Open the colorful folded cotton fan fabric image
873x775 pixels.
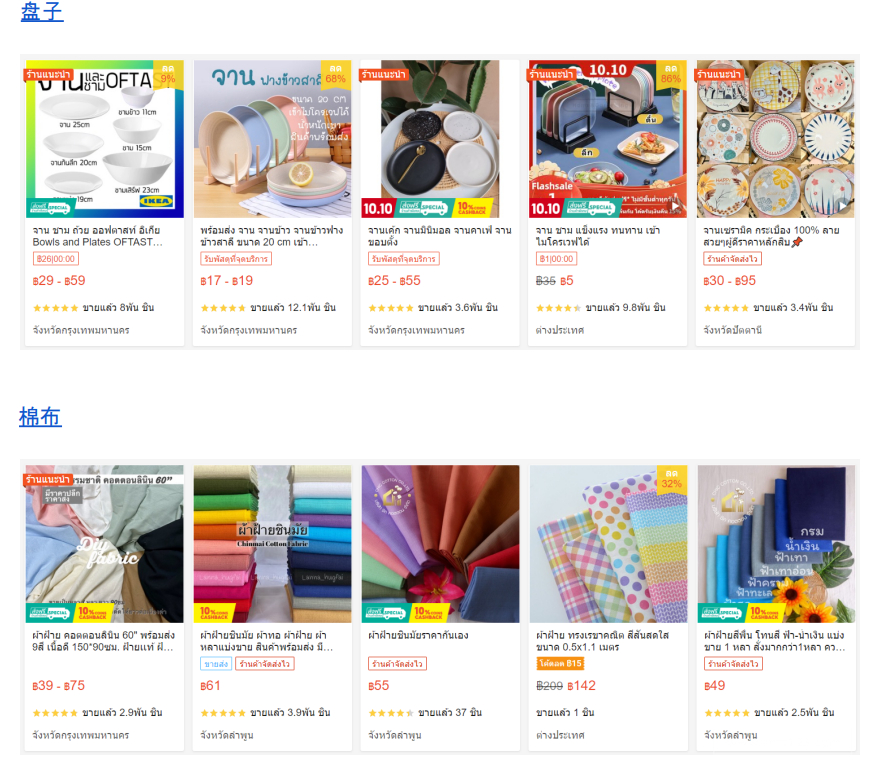pos(440,544)
